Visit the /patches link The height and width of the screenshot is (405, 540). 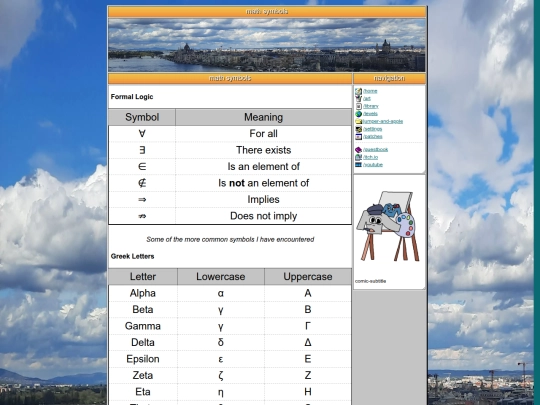tap(373, 137)
